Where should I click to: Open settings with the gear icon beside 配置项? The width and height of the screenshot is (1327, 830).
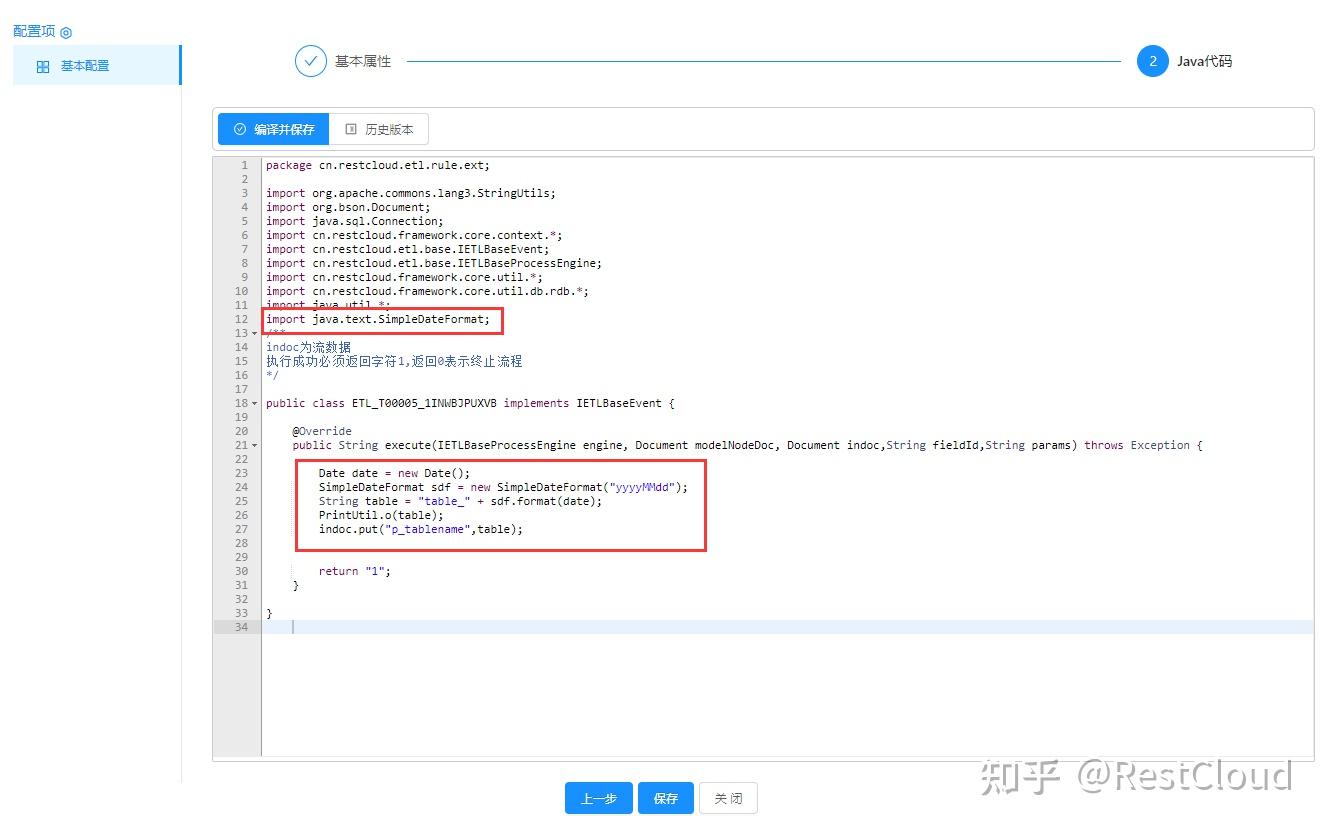coord(65,31)
